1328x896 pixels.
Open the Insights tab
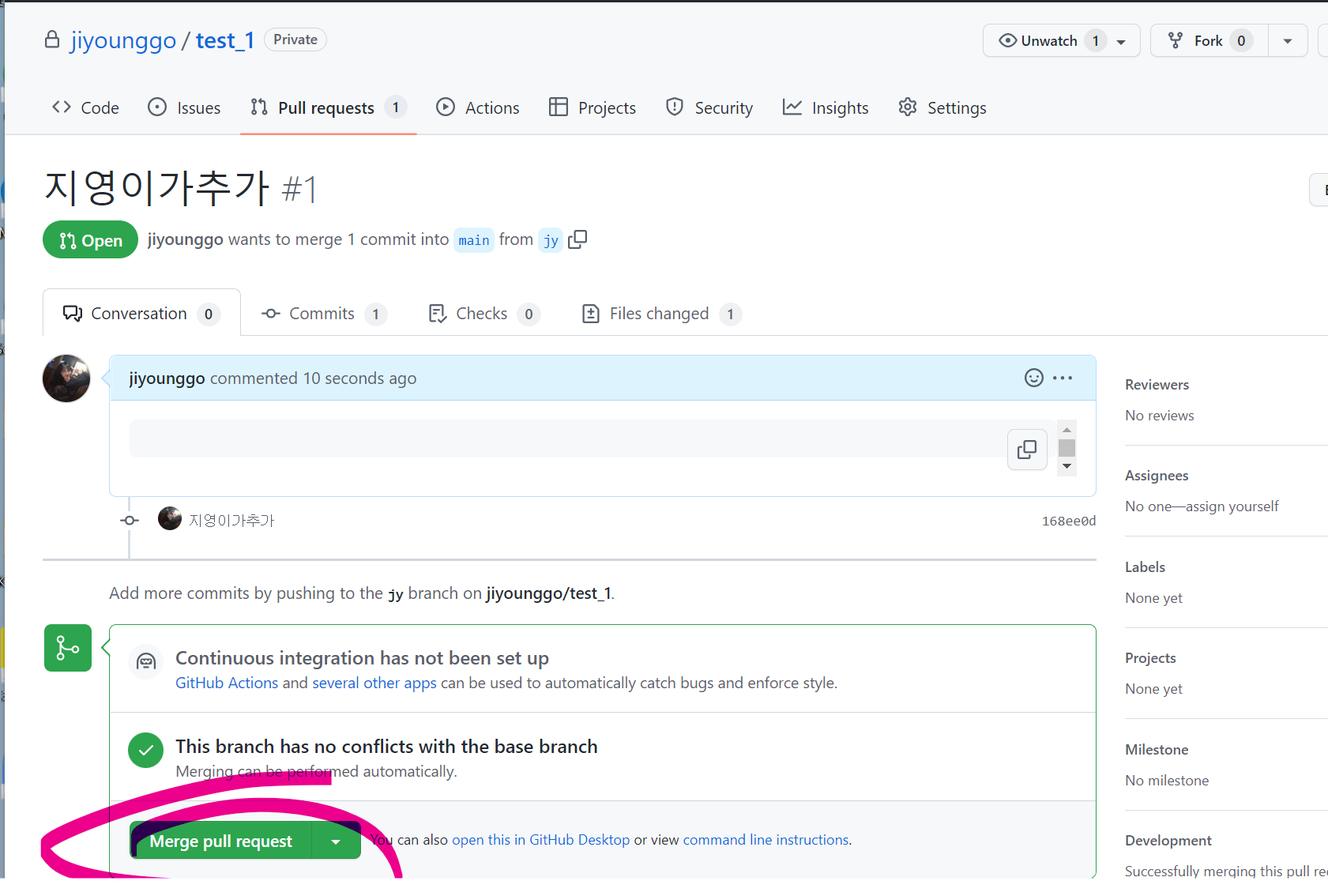(x=826, y=107)
